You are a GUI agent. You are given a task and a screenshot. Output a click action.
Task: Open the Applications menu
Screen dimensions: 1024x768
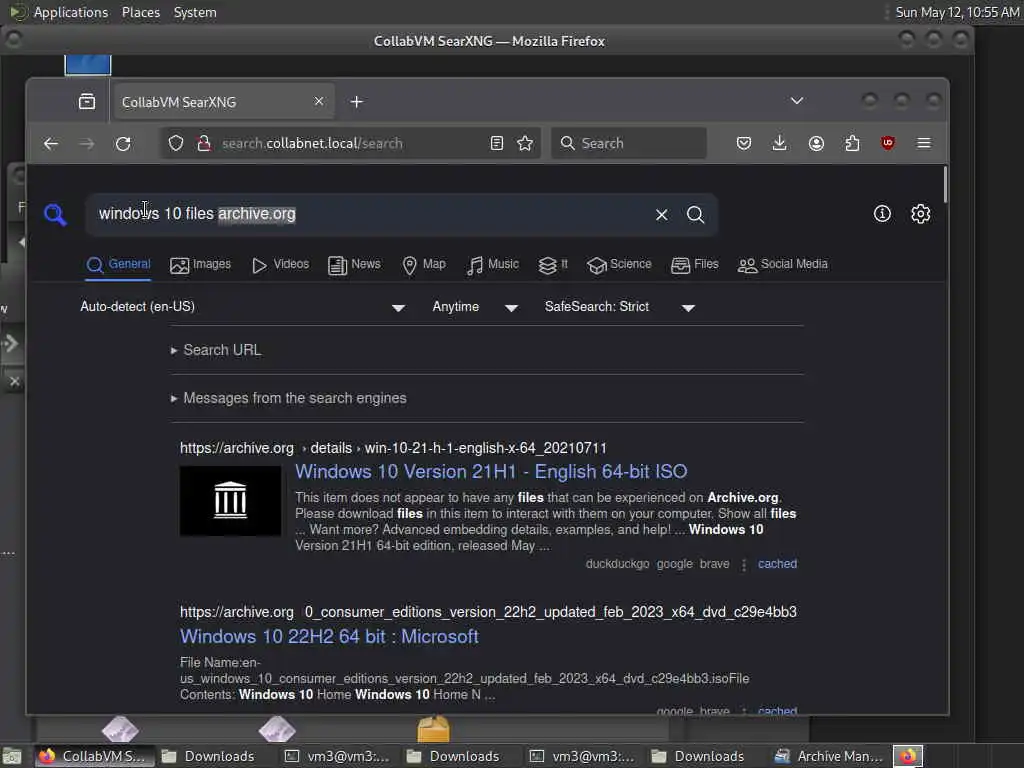click(71, 12)
